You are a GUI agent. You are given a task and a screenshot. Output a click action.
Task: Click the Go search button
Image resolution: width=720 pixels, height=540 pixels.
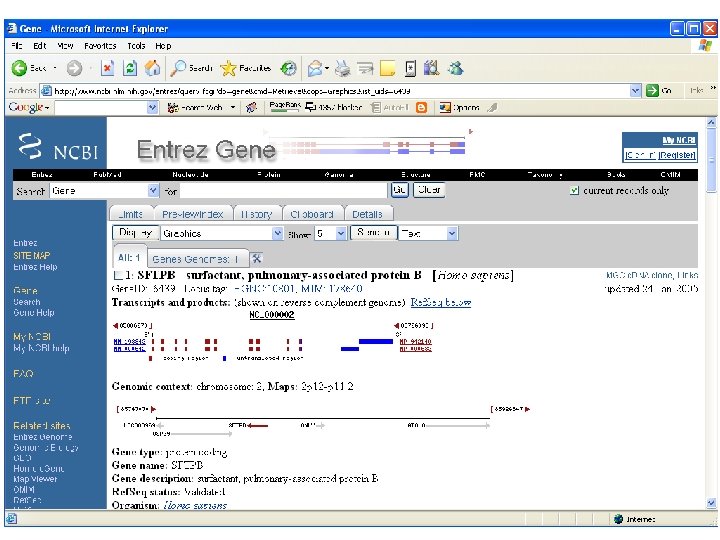399,190
